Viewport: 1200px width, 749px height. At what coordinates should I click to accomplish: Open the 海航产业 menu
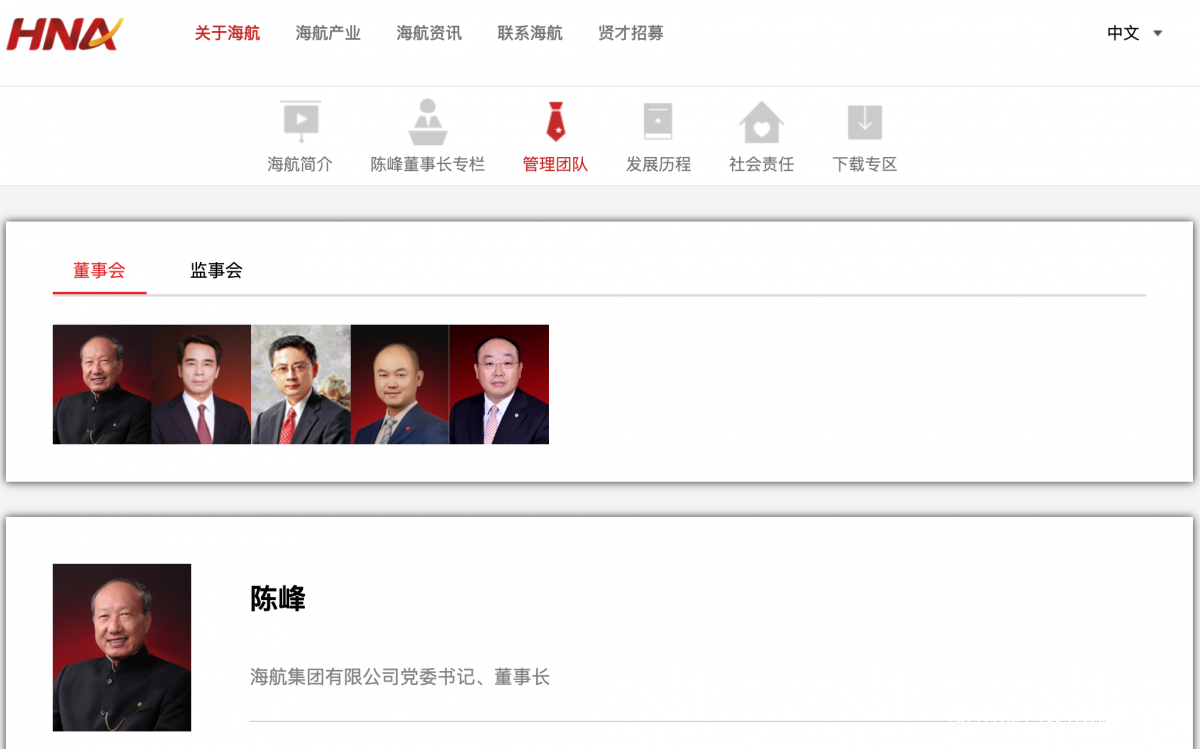click(x=328, y=33)
